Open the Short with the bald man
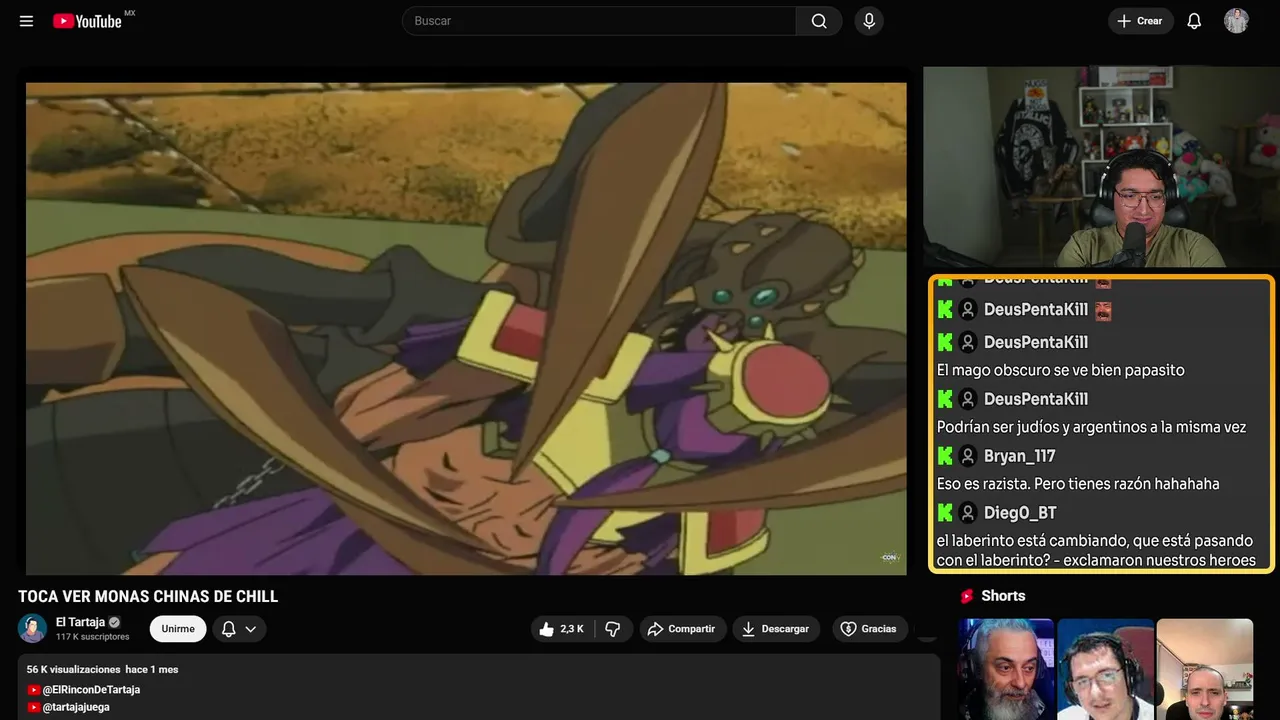The image size is (1280, 720). click(x=1204, y=669)
